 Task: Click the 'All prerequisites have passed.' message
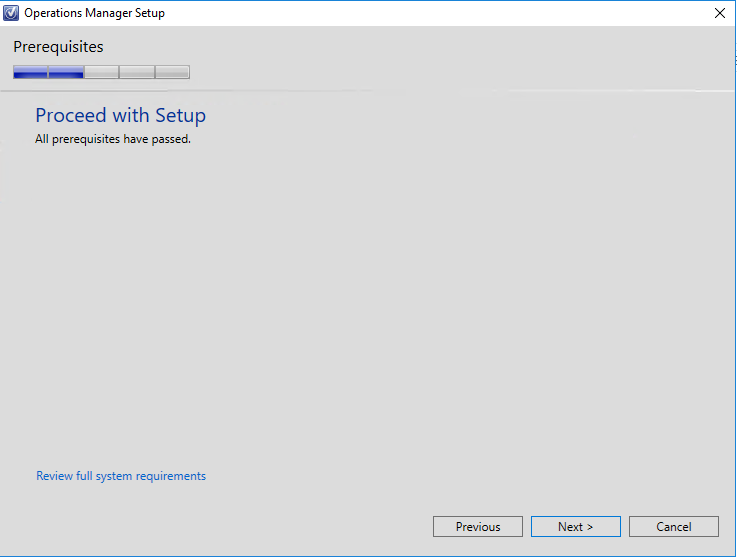coord(113,139)
